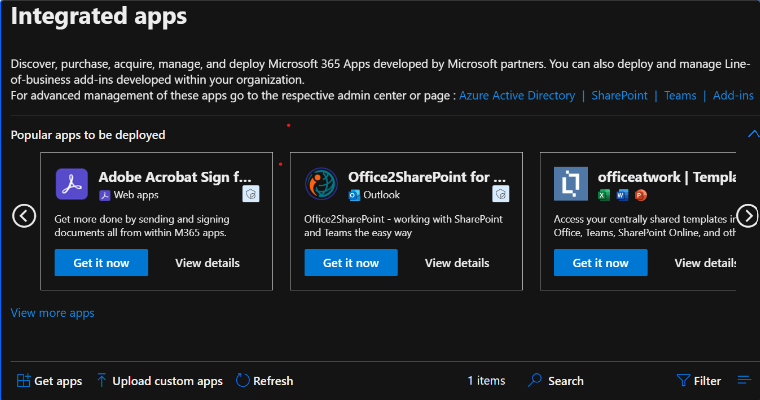The width and height of the screenshot is (760, 400).
Task: Click the '1 items' count text
Action: point(486,381)
